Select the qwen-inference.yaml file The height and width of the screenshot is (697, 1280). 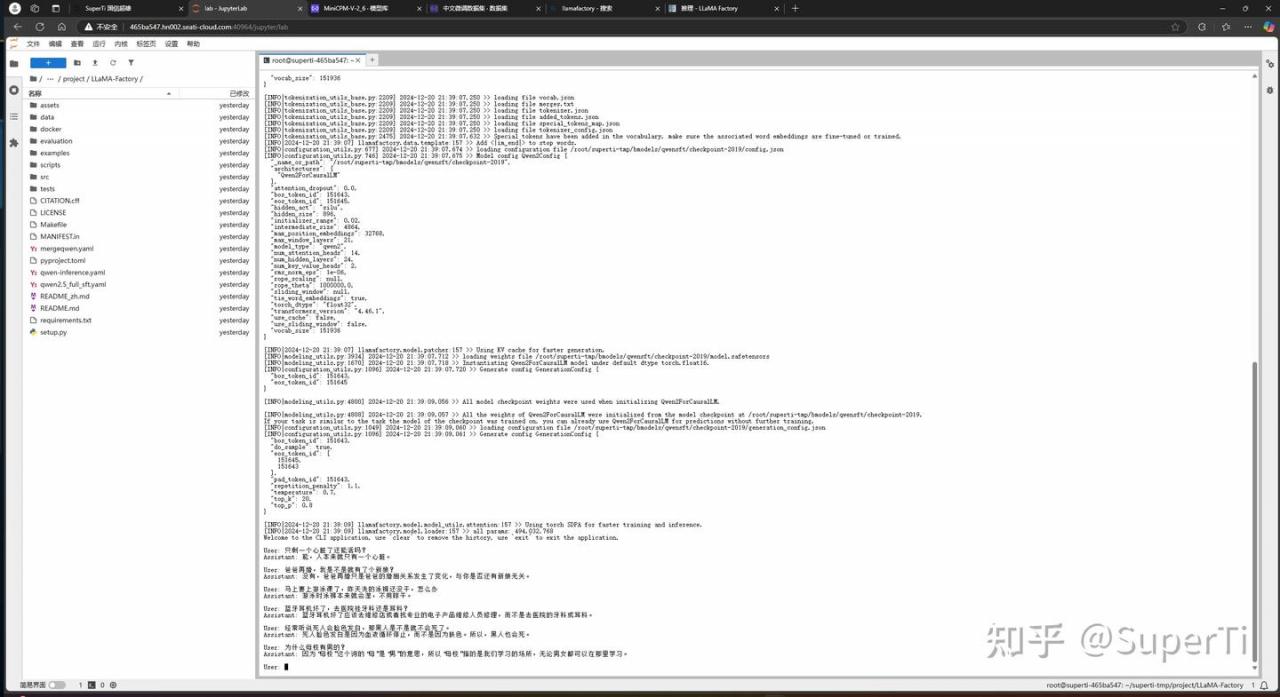click(139, 272)
